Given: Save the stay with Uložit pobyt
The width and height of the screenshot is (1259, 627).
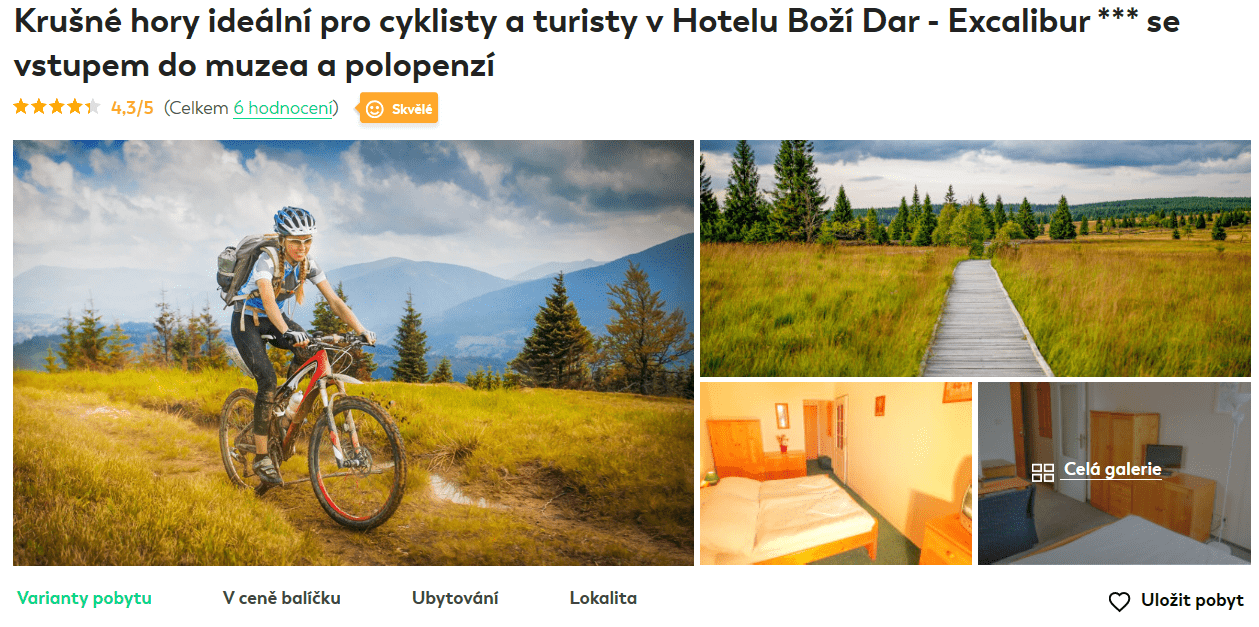Looking at the screenshot, I should (x=1176, y=601).
